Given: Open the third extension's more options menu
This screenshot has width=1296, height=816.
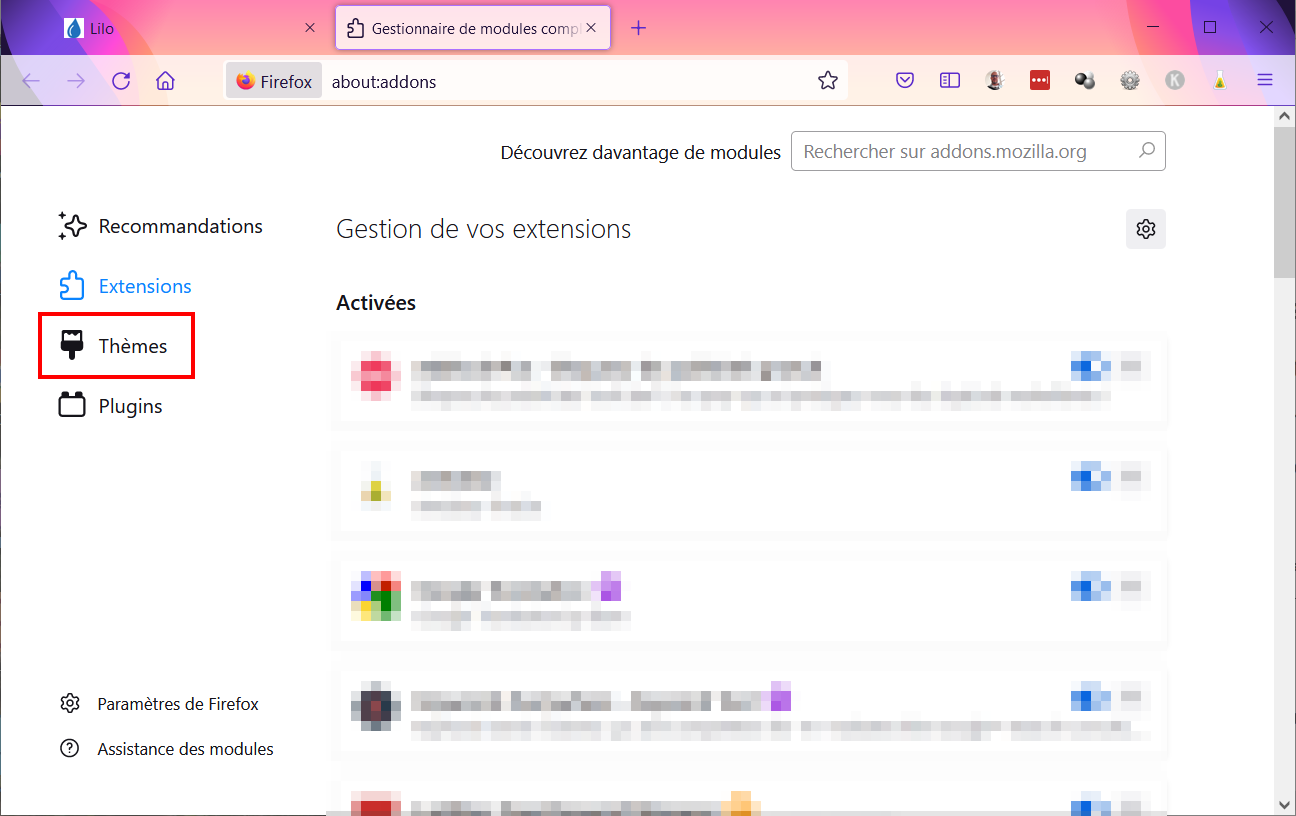Looking at the screenshot, I should 1131,587.
